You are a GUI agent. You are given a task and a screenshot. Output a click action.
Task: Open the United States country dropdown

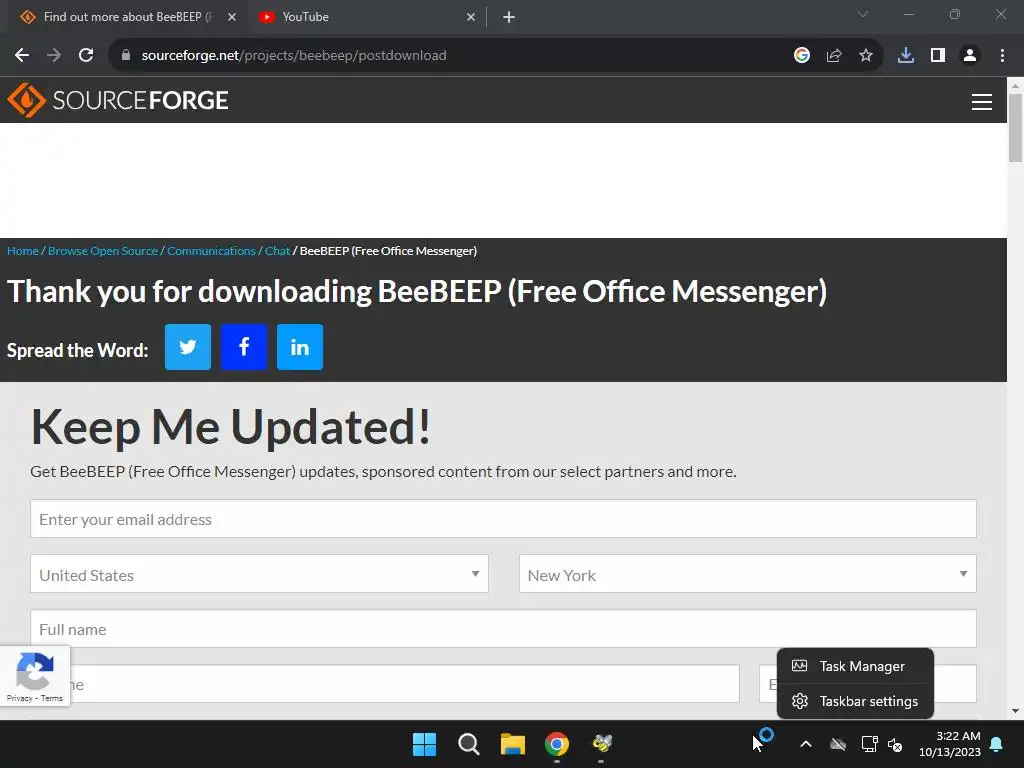click(x=259, y=574)
